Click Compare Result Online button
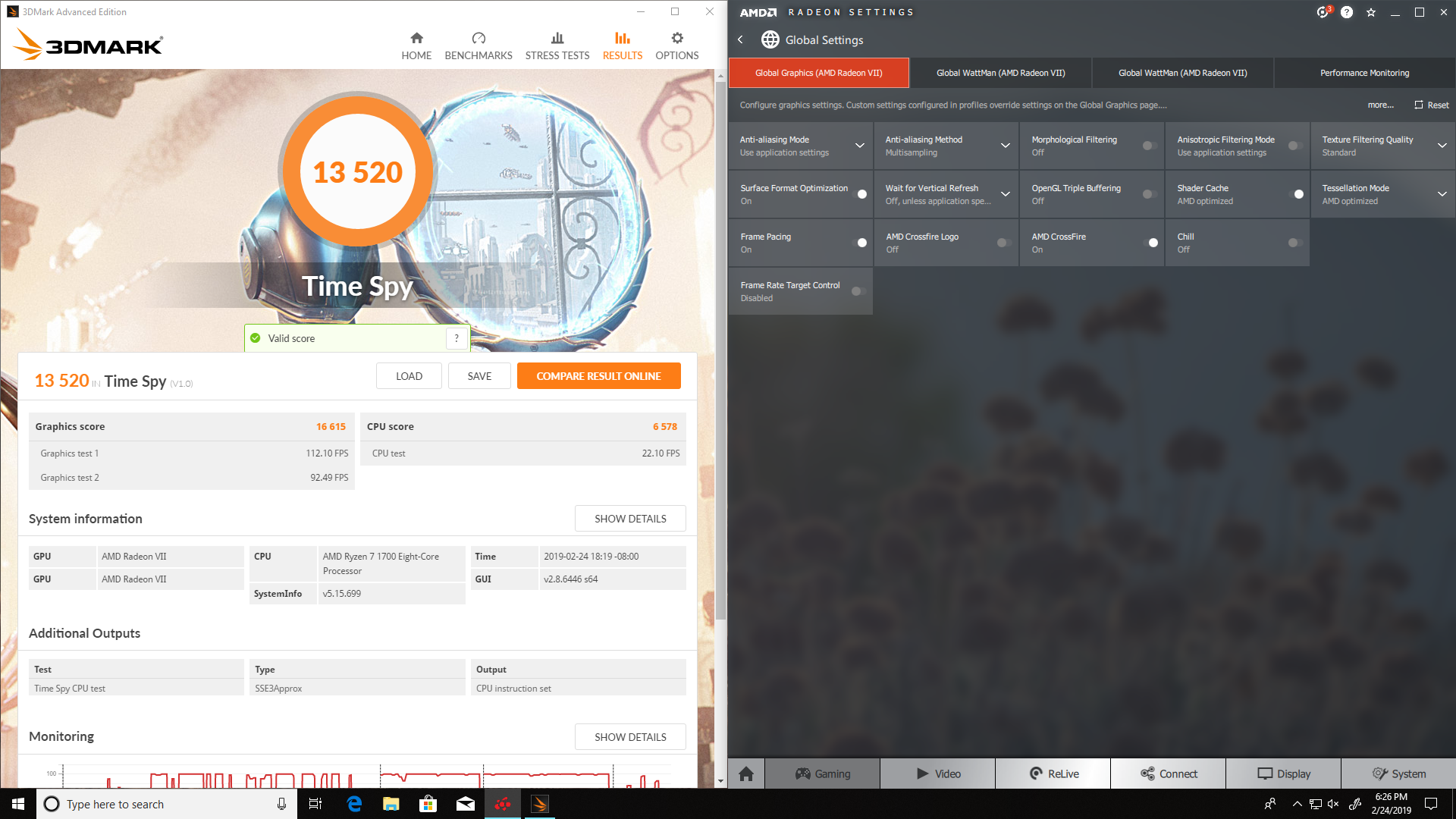1456x819 pixels. [598, 376]
